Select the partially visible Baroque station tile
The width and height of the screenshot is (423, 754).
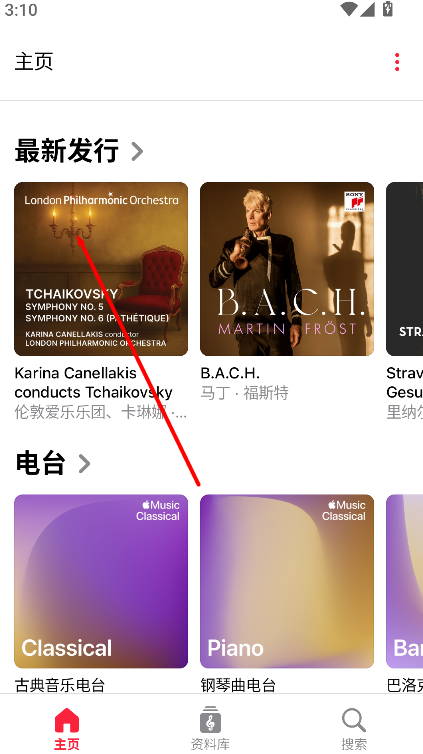point(405,581)
